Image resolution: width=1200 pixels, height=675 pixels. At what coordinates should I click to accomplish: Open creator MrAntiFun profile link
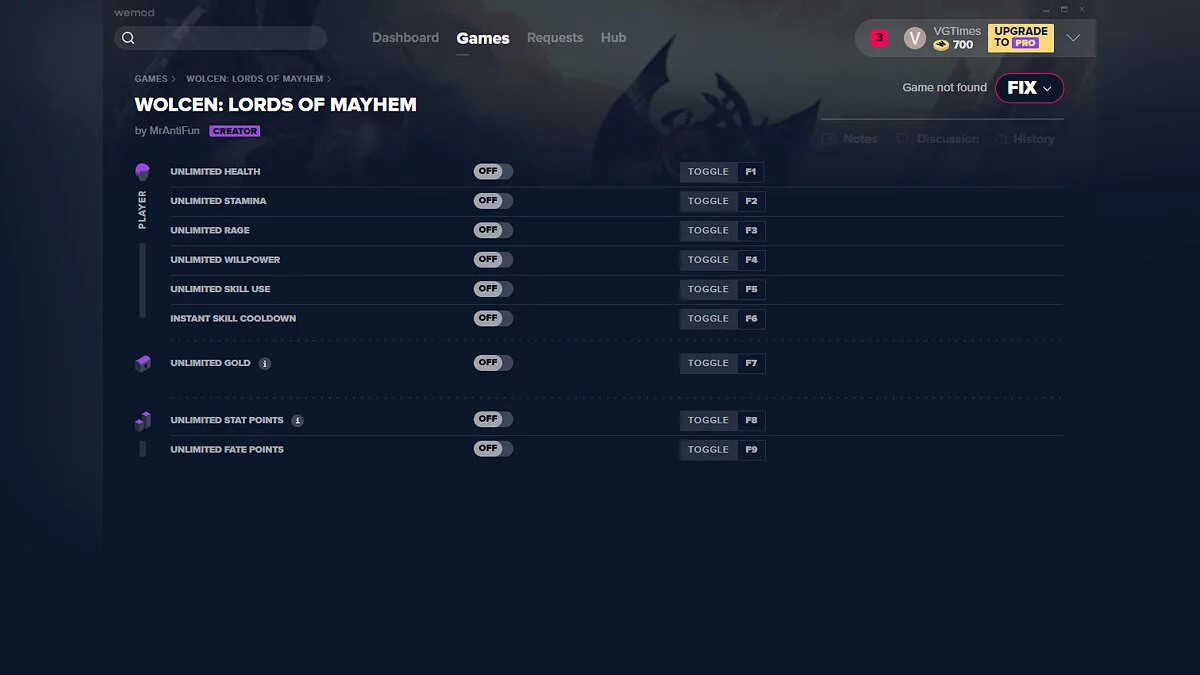coord(174,131)
